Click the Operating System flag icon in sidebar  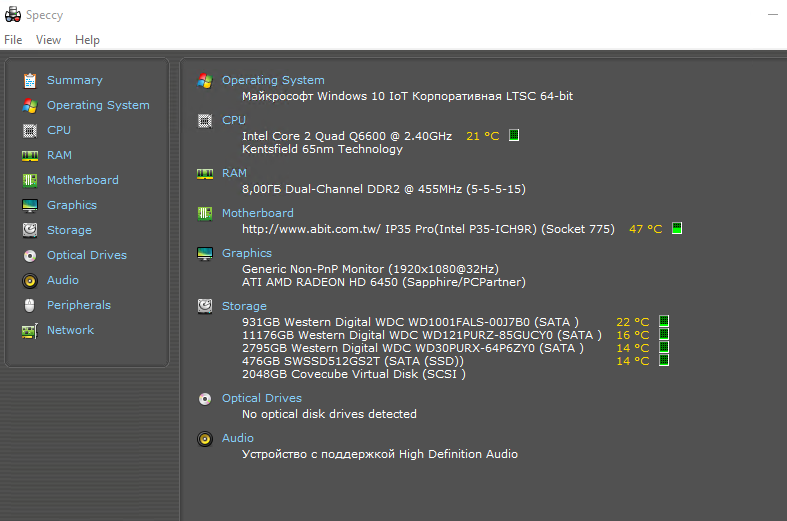(30, 105)
